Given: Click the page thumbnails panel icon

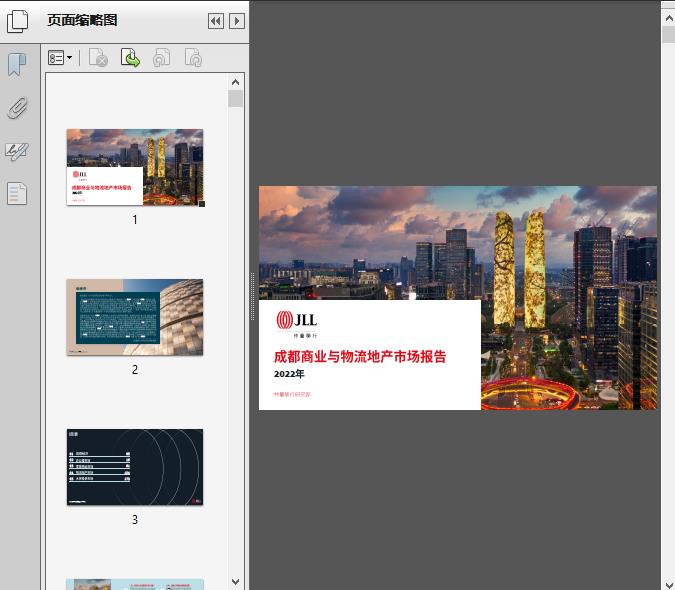Looking at the screenshot, I should 18,21.
